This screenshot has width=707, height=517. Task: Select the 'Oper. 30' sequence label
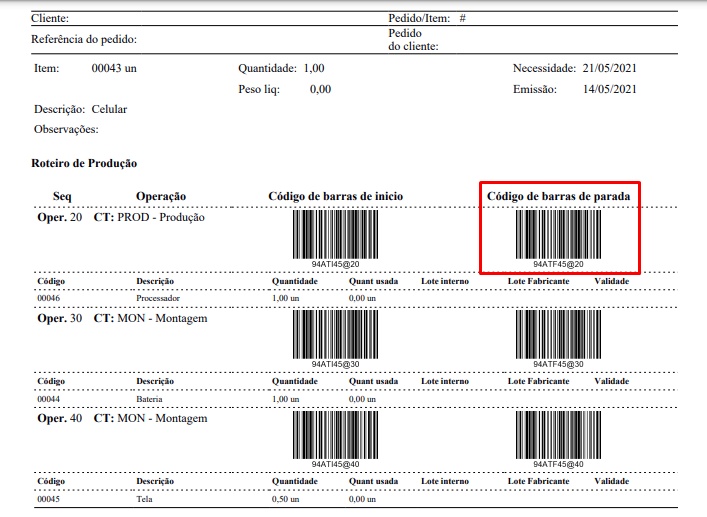coord(60,318)
